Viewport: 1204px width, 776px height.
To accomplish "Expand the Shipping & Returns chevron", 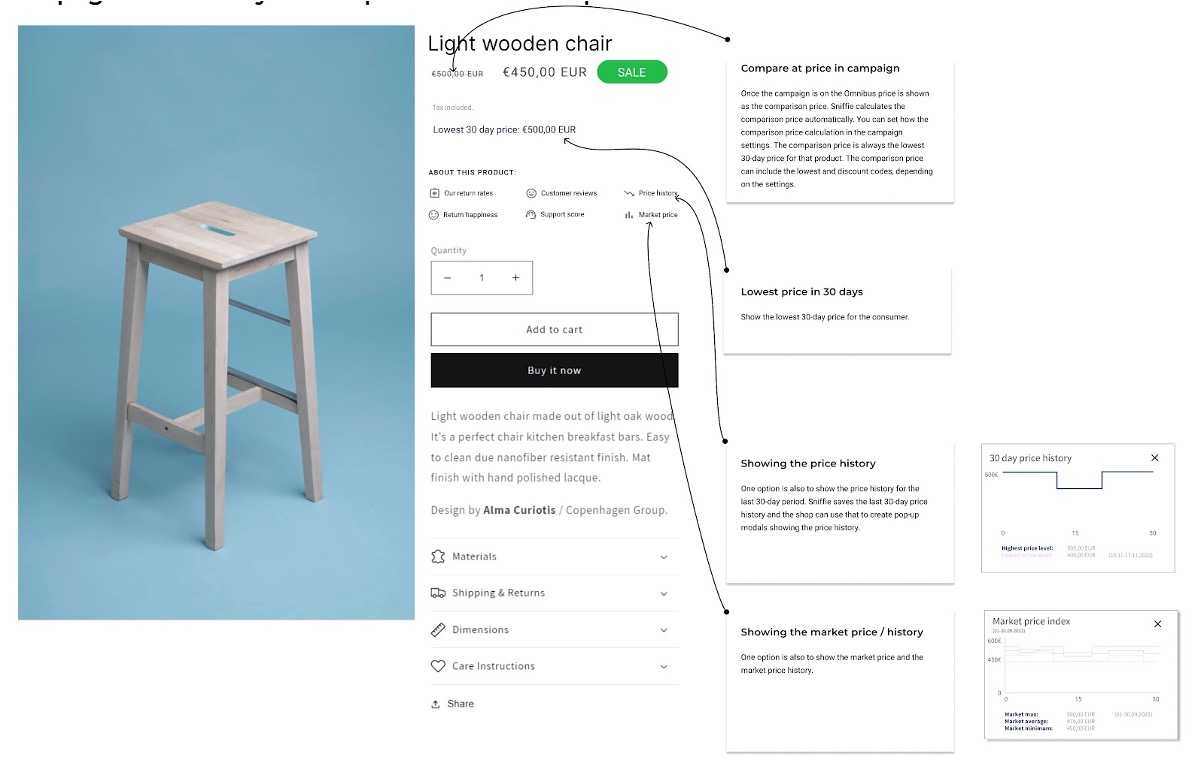I will pos(664,594).
